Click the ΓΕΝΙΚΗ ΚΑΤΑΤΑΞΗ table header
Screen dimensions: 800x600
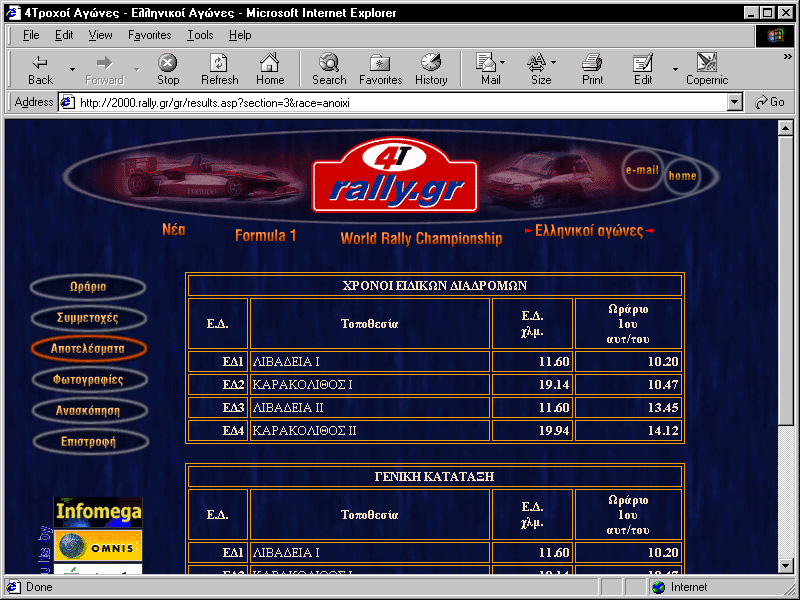tap(435, 477)
